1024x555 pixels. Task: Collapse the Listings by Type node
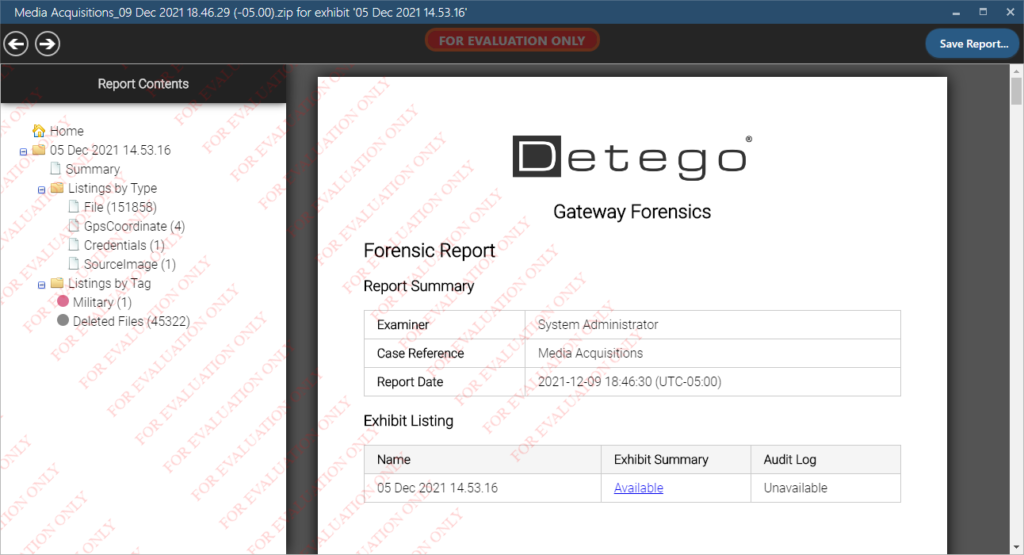(42, 189)
